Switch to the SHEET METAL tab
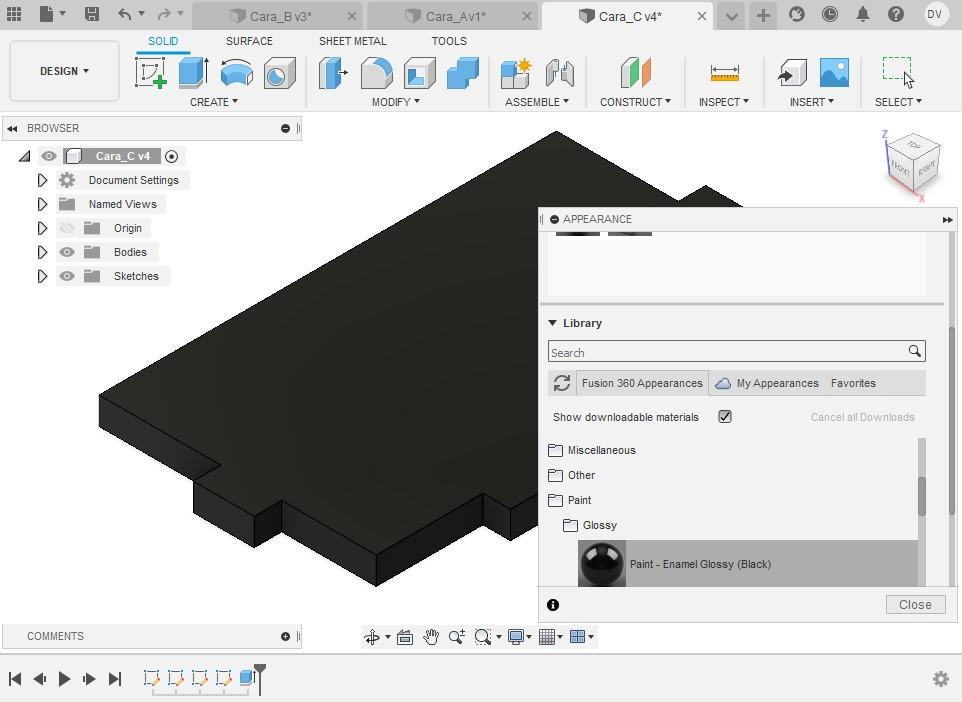The width and height of the screenshot is (962, 702). click(353, 41)
